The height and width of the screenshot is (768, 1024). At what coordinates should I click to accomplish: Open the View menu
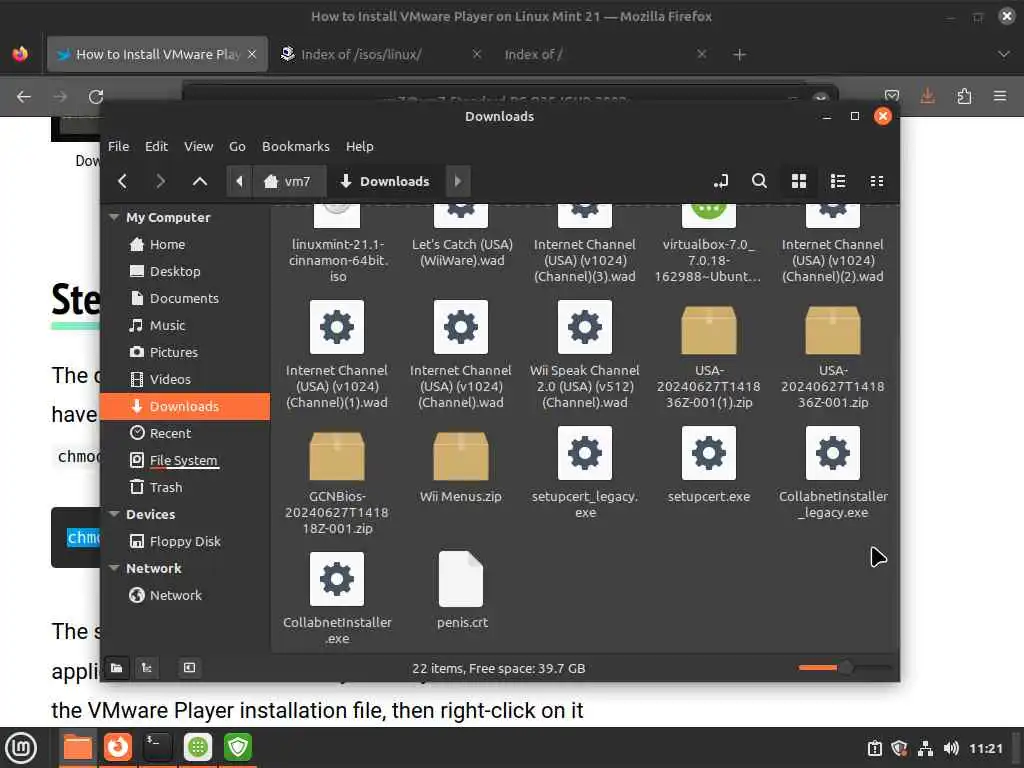[199, 146]
